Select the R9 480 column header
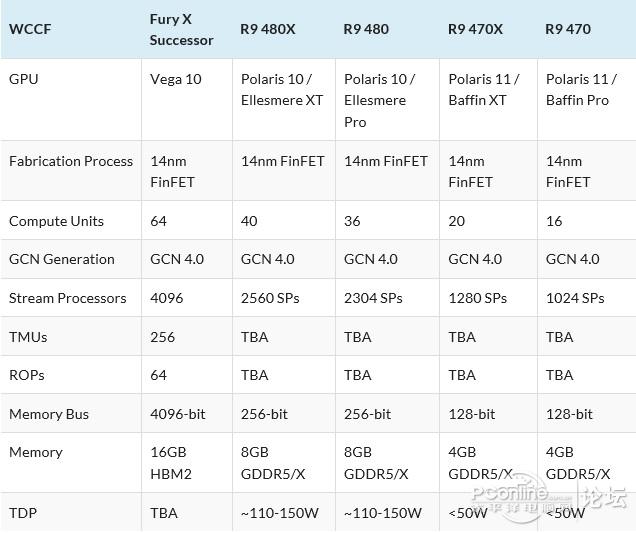The height and width of the screenshot is (533, 636). point(366,29)
